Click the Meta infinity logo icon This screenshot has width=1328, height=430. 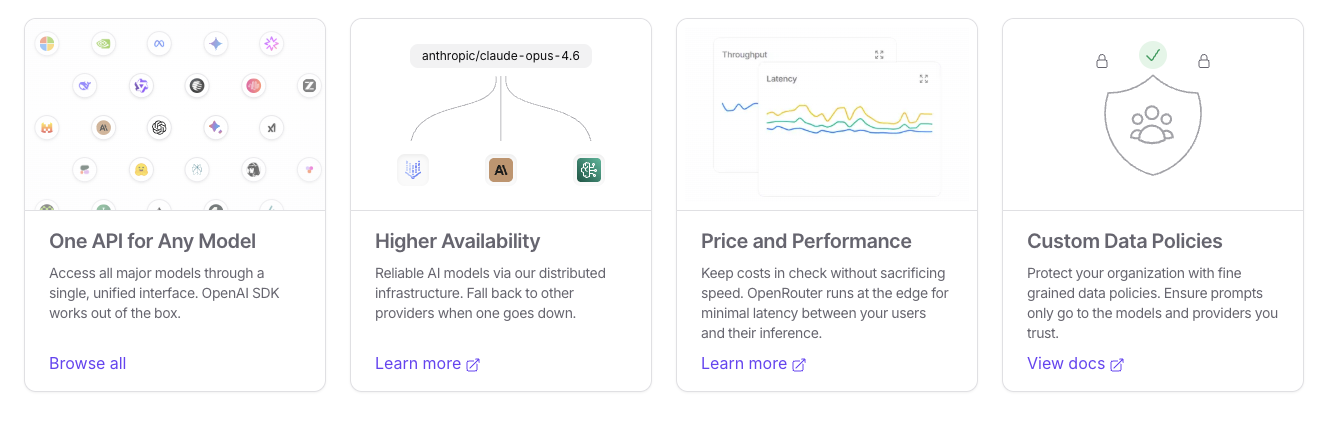pyautogui.click(x=158, y=43)
